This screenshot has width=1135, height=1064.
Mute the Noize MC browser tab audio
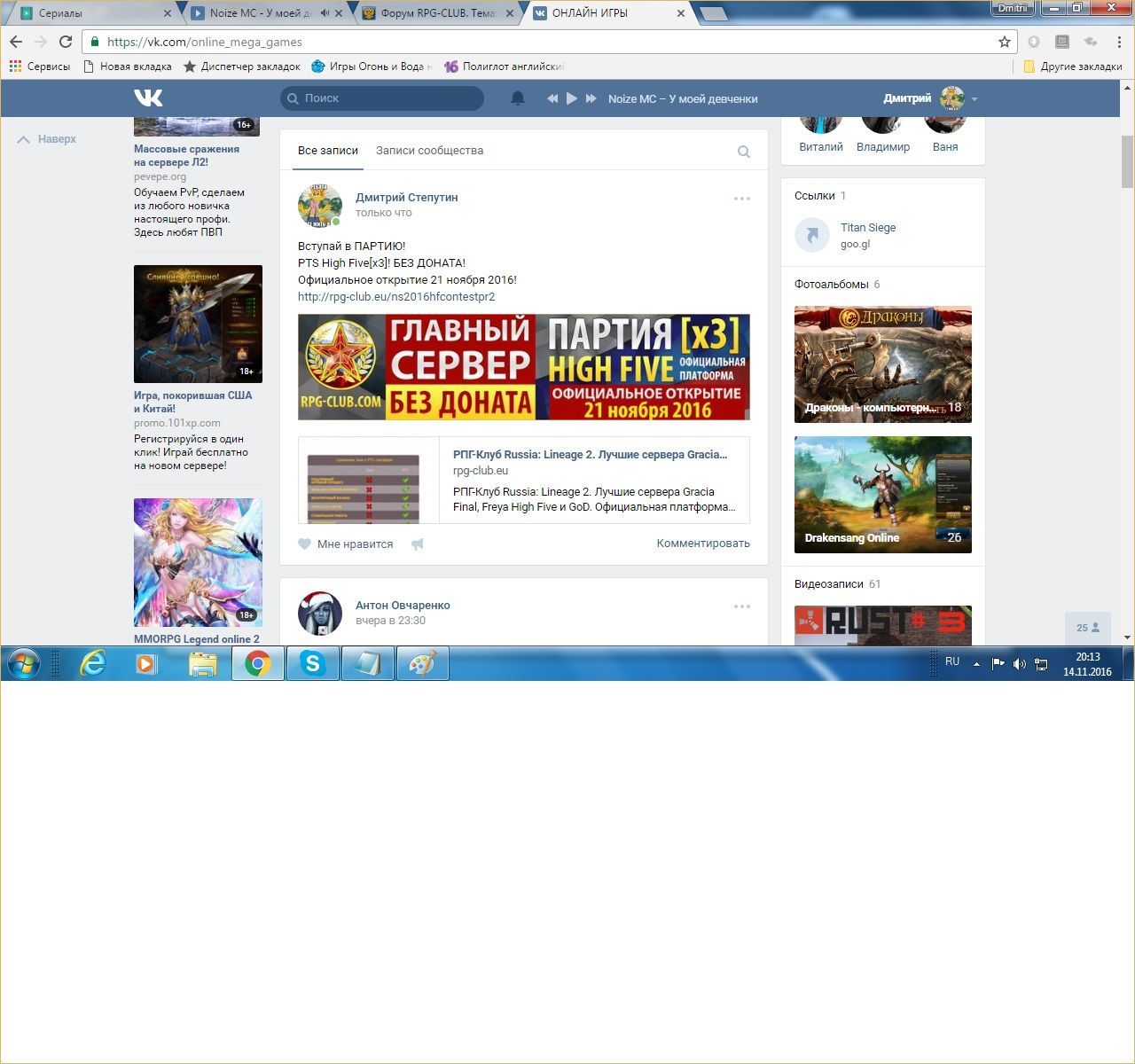(325, 13)
